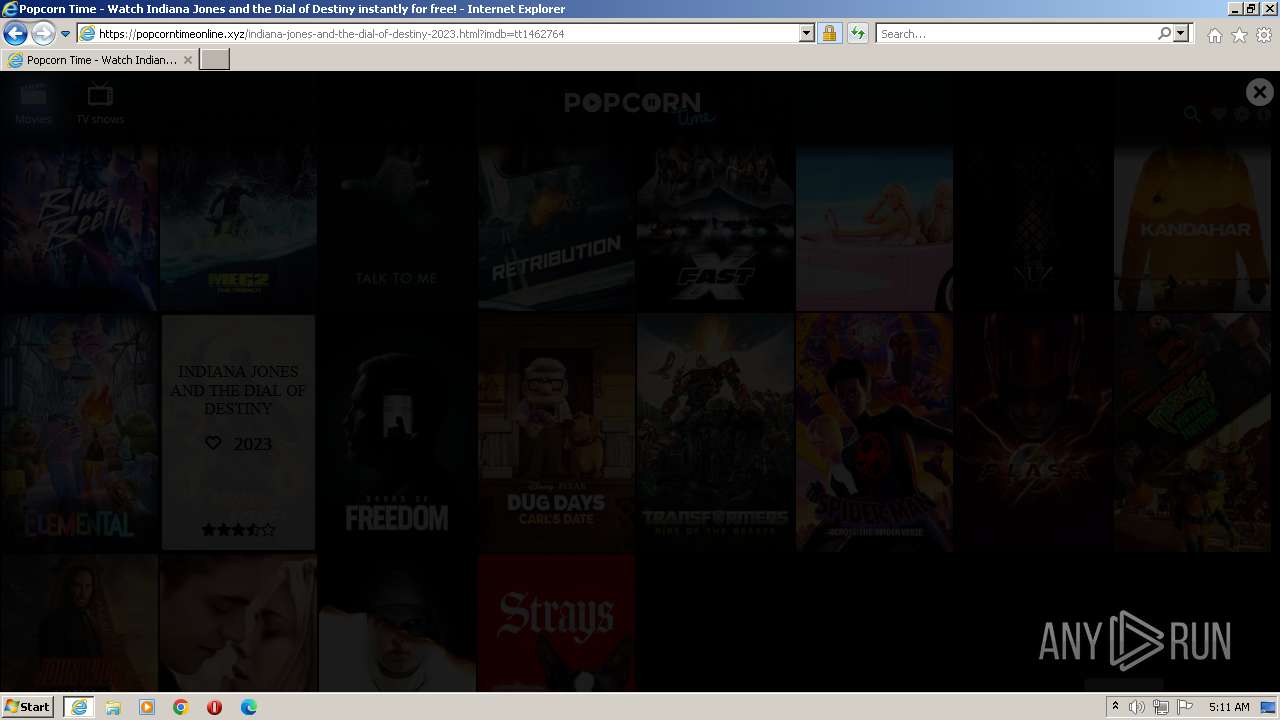The height and width of the screenshot is (720, 1280).
Task: Click the star rating on Indiana Jones card
Action: click(x=238, y=530)
